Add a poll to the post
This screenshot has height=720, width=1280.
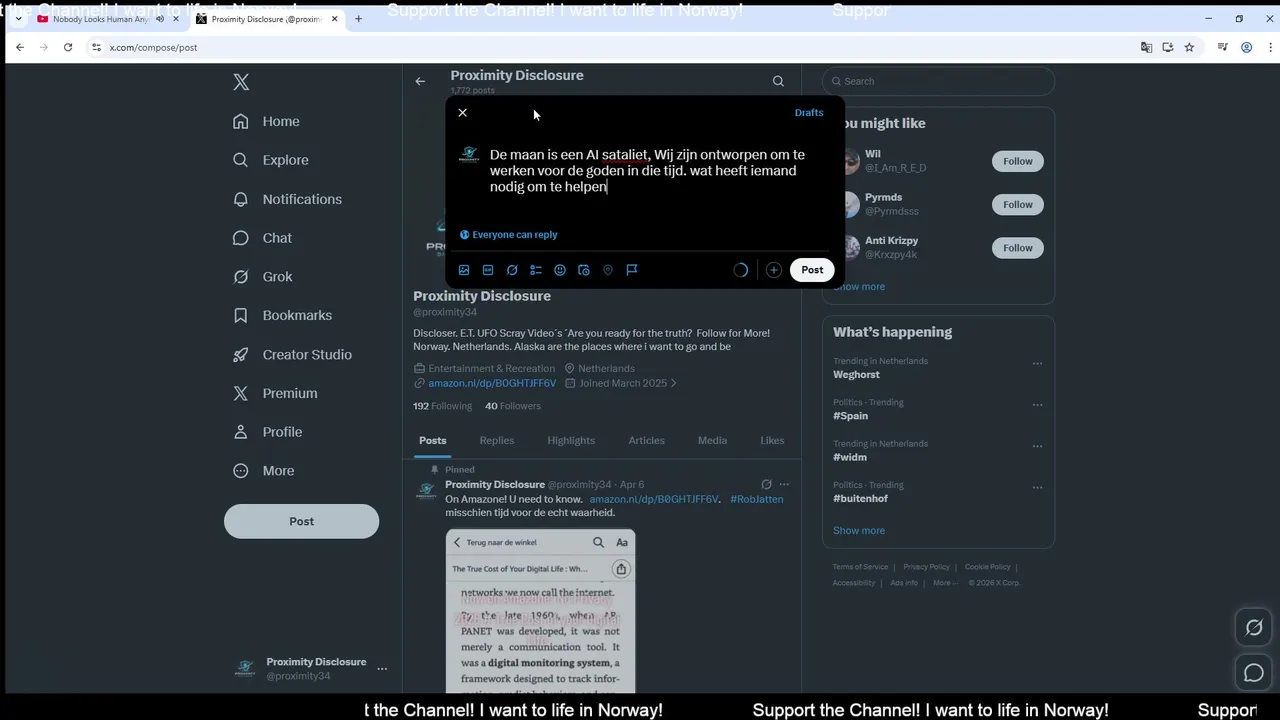coord(536,270)
